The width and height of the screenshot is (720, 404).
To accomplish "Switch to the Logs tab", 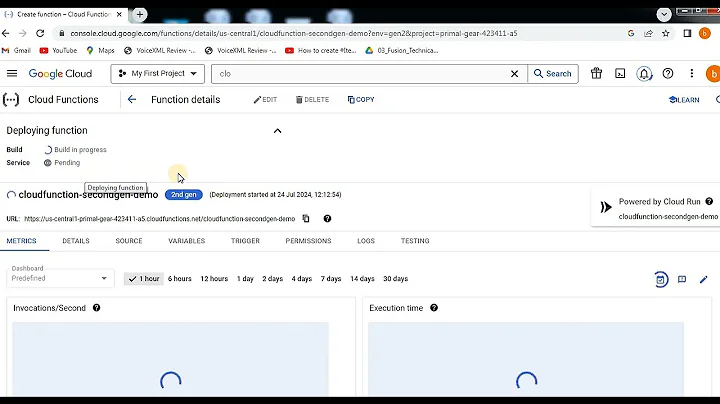I will [366, 241].
